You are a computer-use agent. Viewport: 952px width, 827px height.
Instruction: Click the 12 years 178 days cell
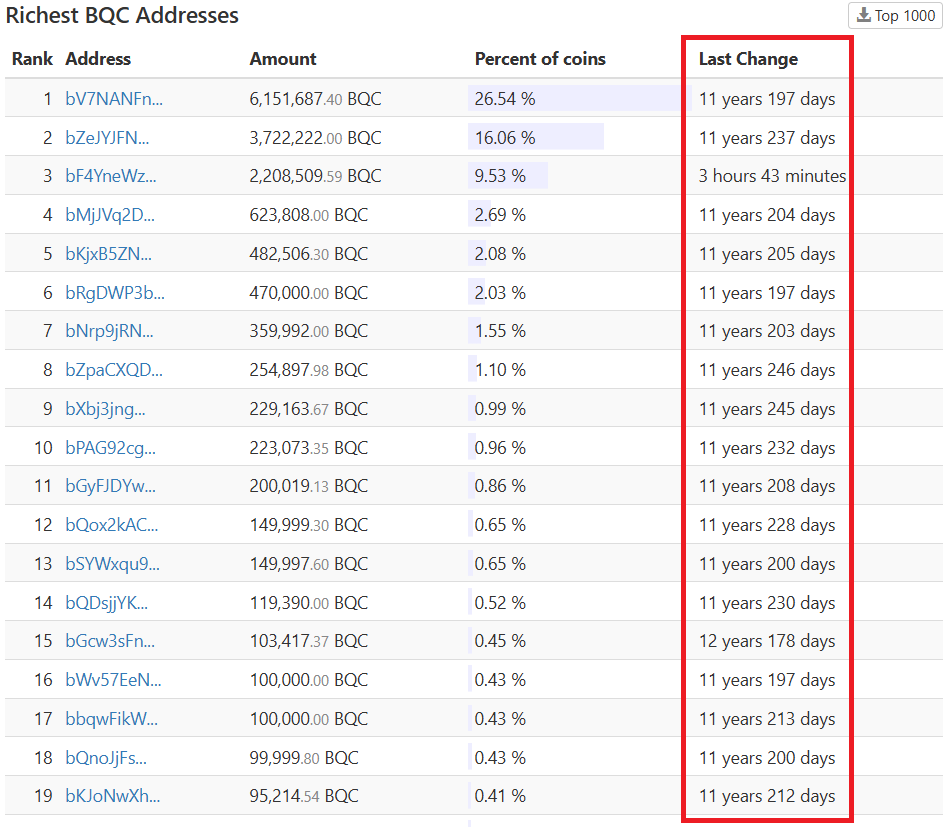tap(767, 641)
